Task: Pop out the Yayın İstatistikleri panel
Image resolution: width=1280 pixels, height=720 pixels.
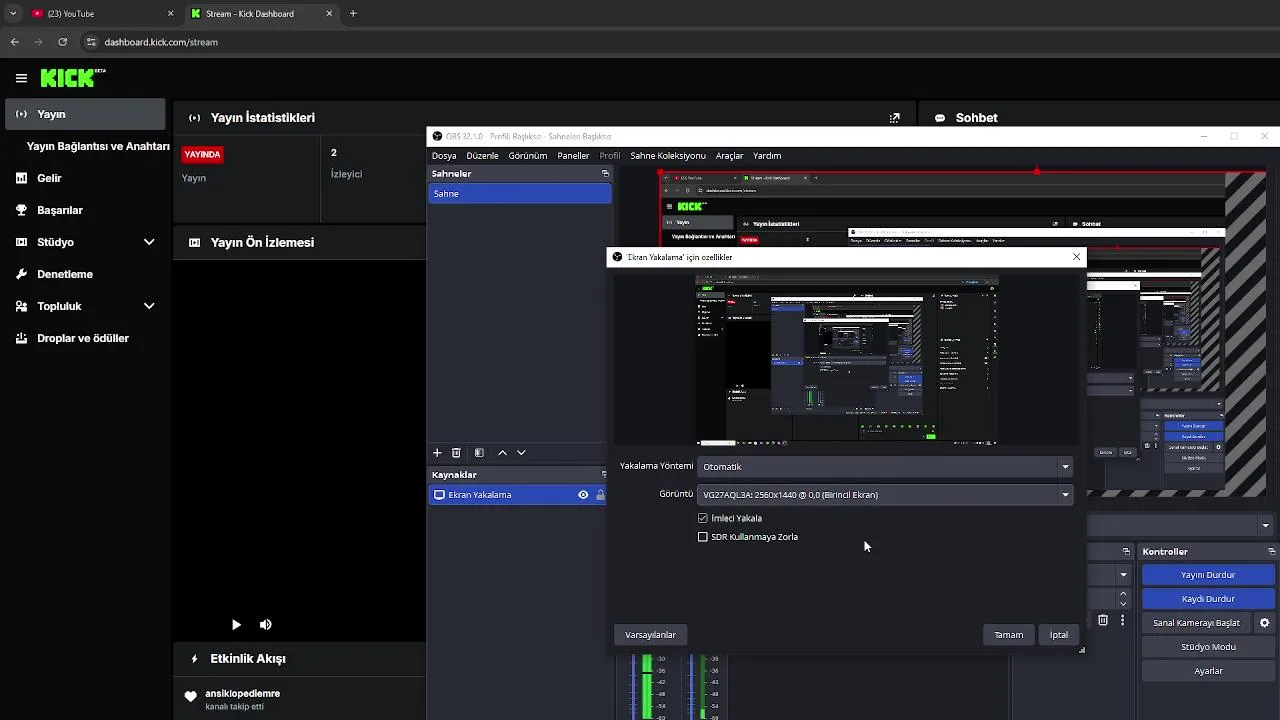Action: [x=895, y=118]
